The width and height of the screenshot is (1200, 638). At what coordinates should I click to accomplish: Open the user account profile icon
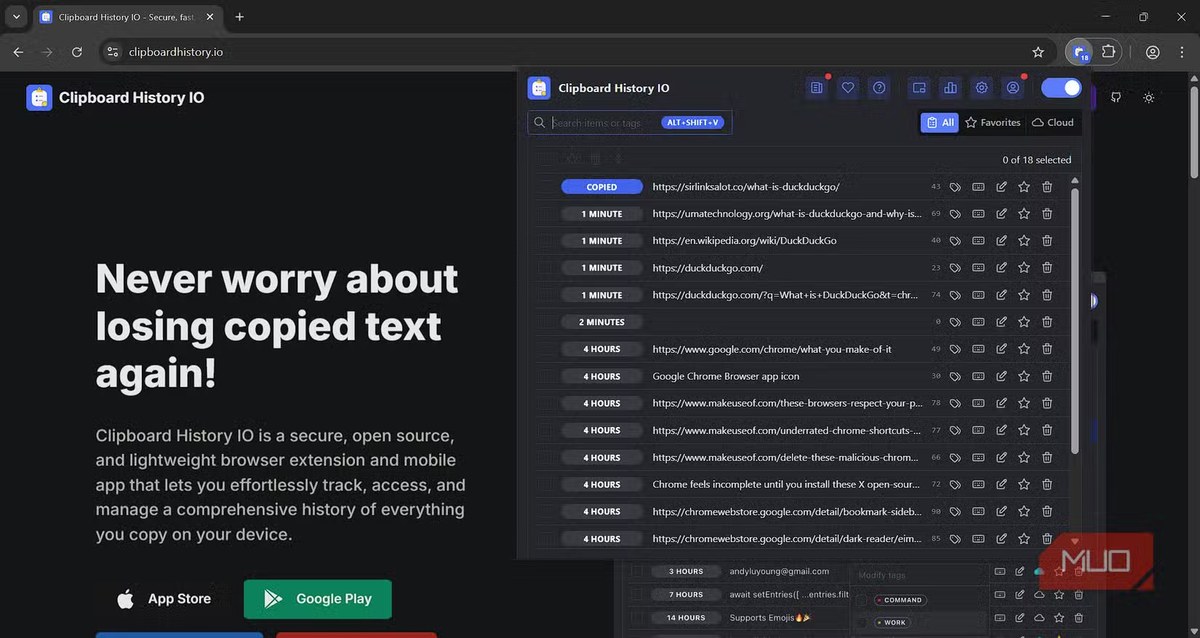(x=1013, y=88)
